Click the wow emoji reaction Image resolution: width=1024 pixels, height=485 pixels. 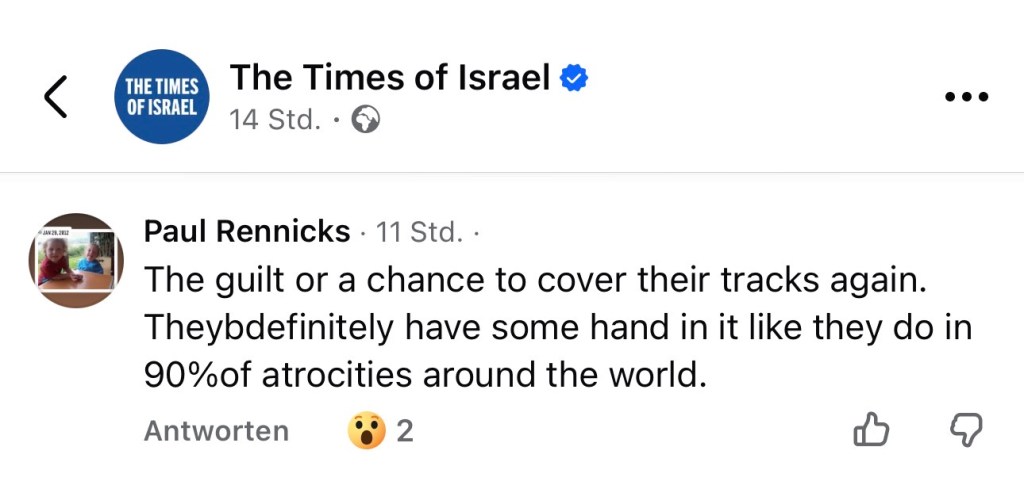tap(366, 431)
